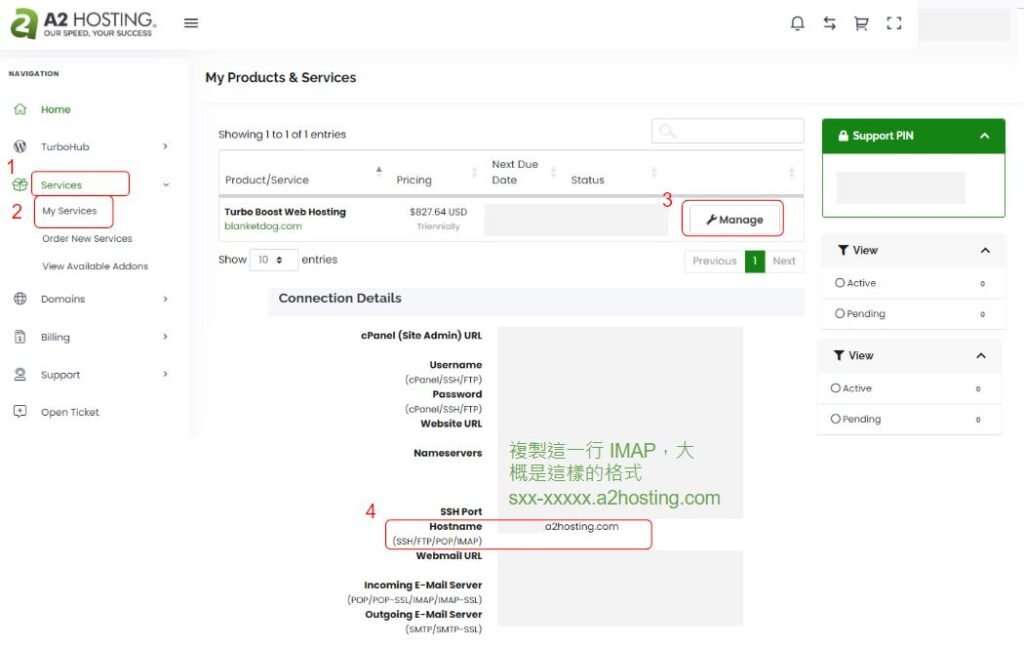Select Pending radio in upper View panel

840,313
